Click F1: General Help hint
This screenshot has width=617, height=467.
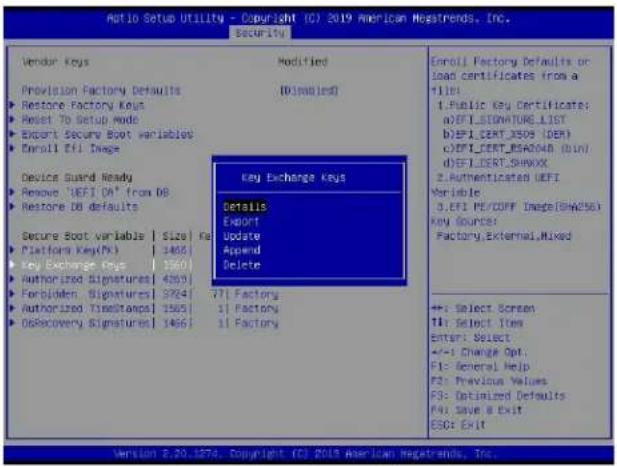point(480,366)
